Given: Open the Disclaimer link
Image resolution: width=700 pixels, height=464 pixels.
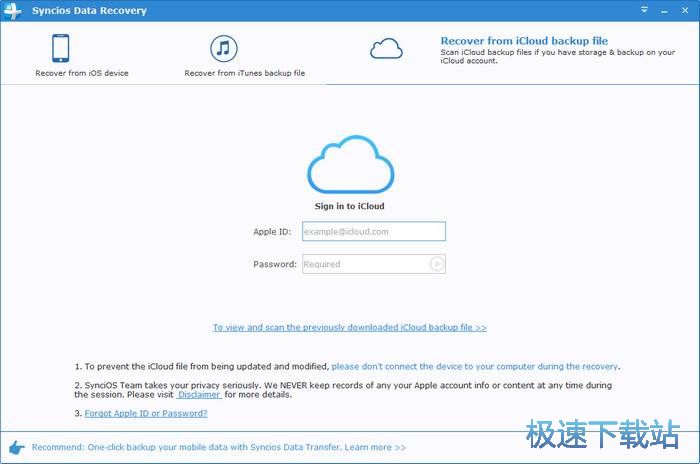Looking at the screenshot, I should [x=199, y=395].
